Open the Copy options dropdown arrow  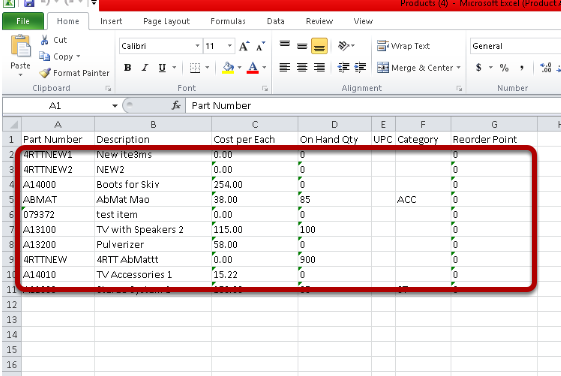click(x=78, y=57)
